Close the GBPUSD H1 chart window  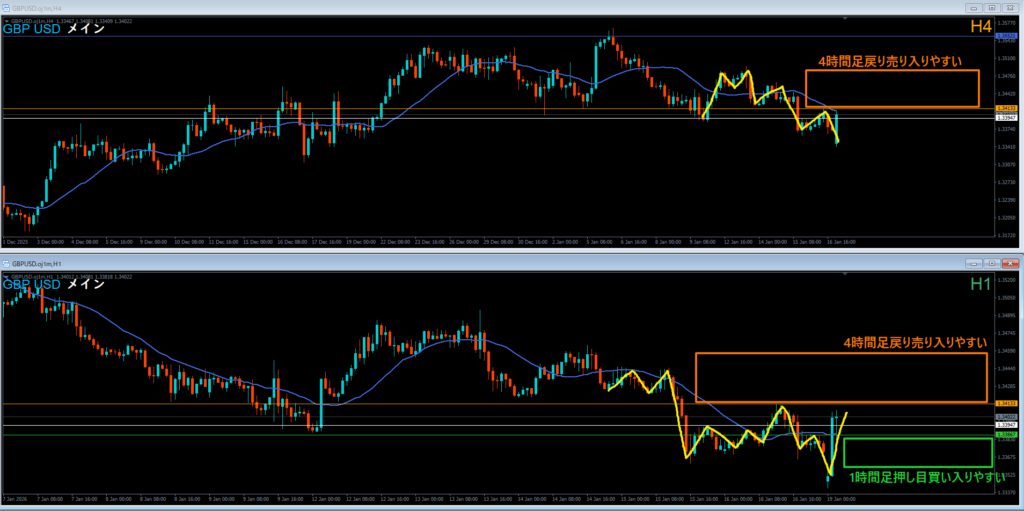(1010, 263)
